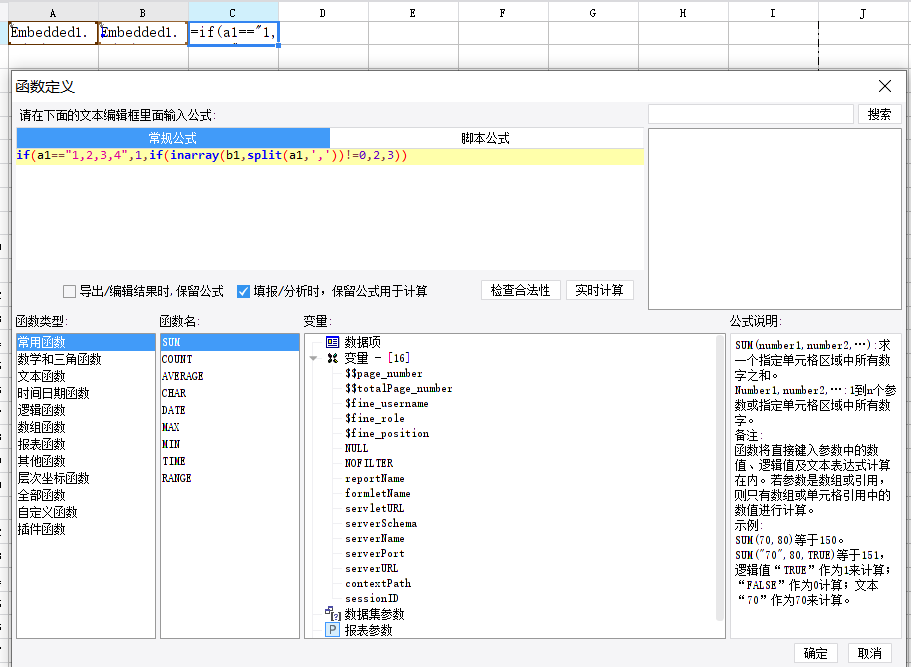Select 数组函数 in function type list
The width and height of the screenshot is (911, 667).
41,427
